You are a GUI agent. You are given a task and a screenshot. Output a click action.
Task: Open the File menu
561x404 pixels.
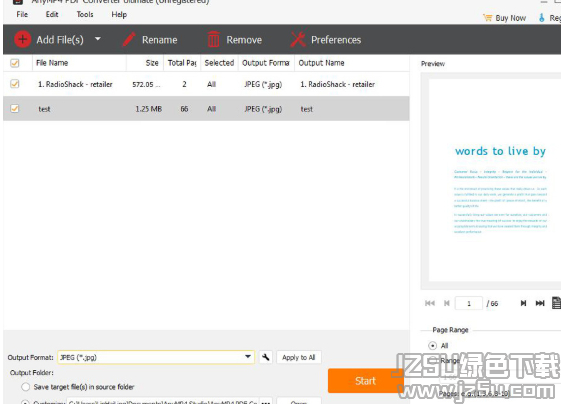[22, 14]
